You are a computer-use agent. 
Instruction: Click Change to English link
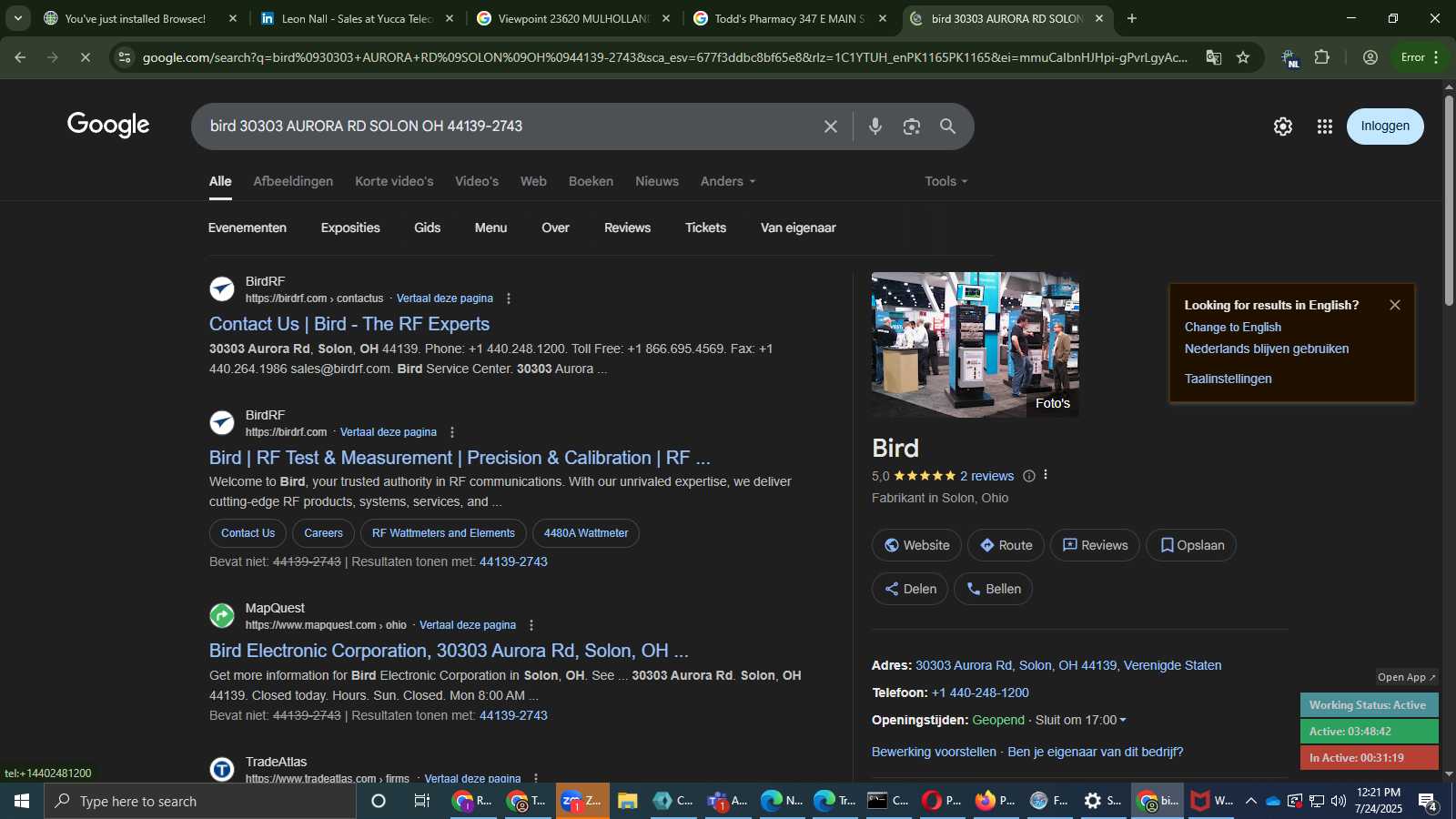[1232, 327]
